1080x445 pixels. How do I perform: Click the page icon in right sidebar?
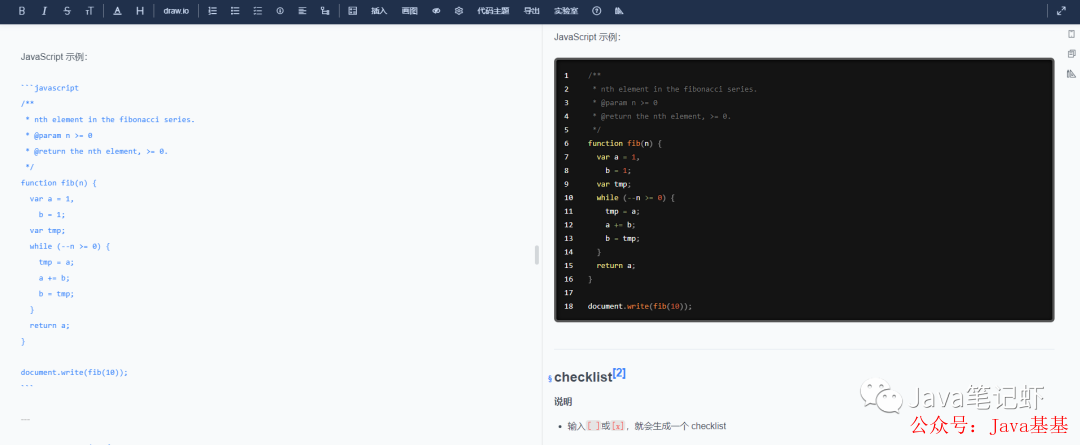tap(1071, 34)
